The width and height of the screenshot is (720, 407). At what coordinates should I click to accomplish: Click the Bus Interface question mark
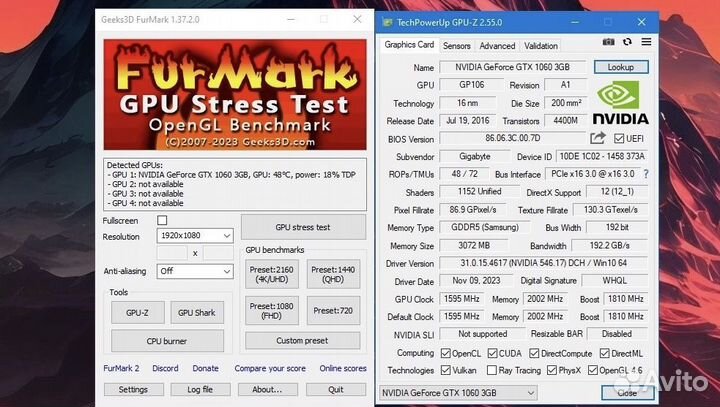646,174
